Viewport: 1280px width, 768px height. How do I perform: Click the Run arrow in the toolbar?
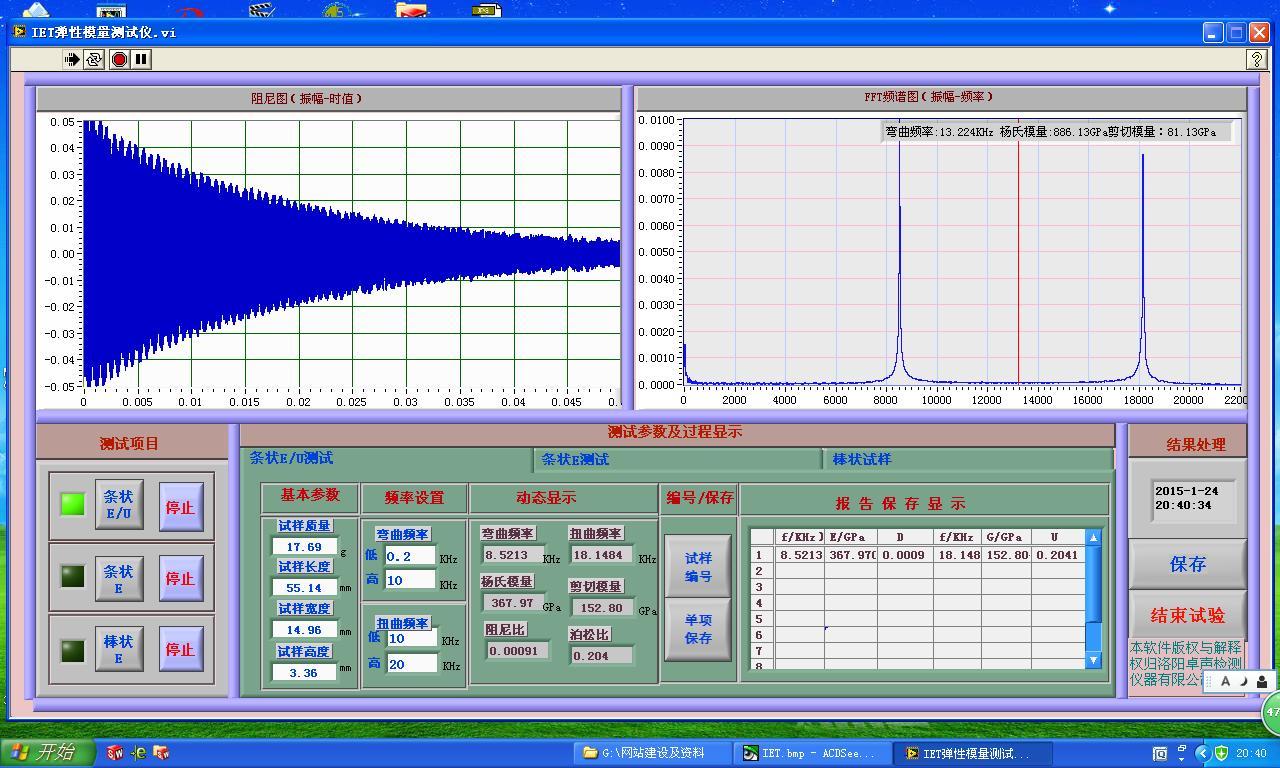[x=72, y=60]
